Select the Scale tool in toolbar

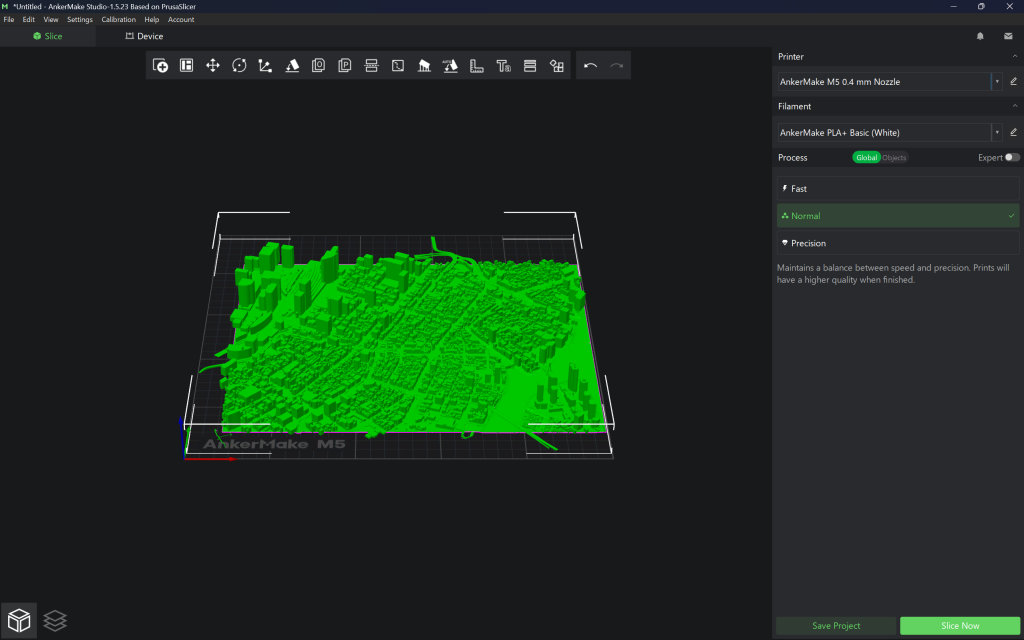coord(265,65)
